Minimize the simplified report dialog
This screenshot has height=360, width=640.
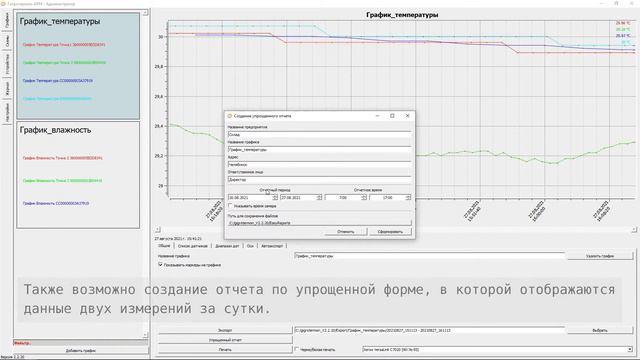377,116
